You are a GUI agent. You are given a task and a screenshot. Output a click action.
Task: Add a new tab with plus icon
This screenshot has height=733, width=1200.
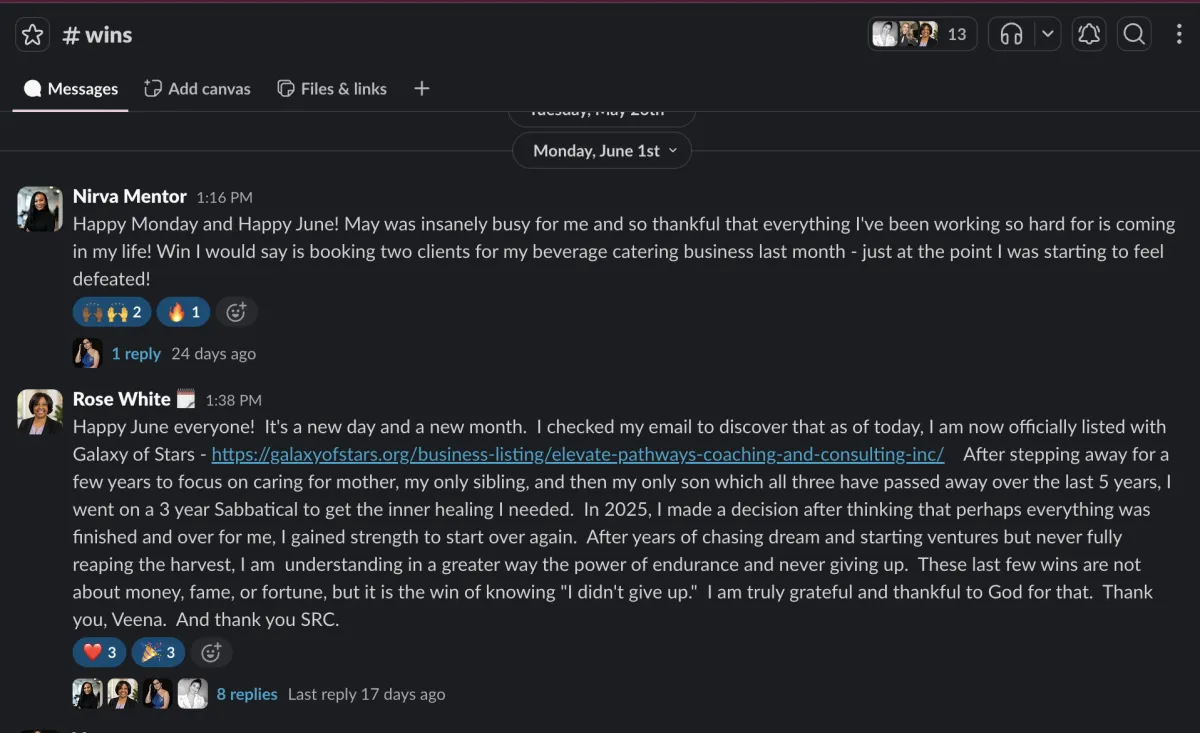(x=422, y=89)
